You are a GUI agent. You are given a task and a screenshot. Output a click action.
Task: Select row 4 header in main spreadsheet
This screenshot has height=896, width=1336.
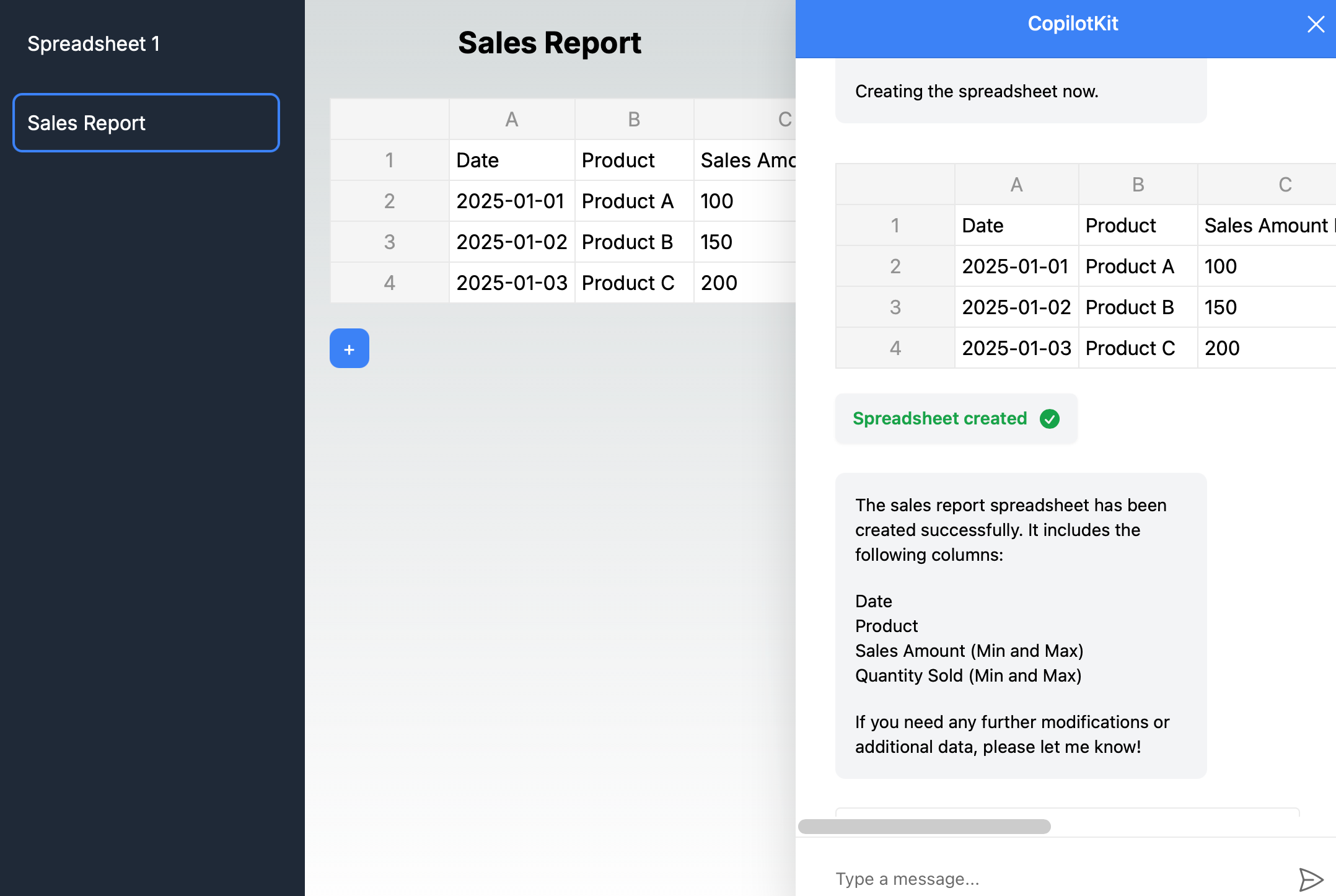click(390, 283)
